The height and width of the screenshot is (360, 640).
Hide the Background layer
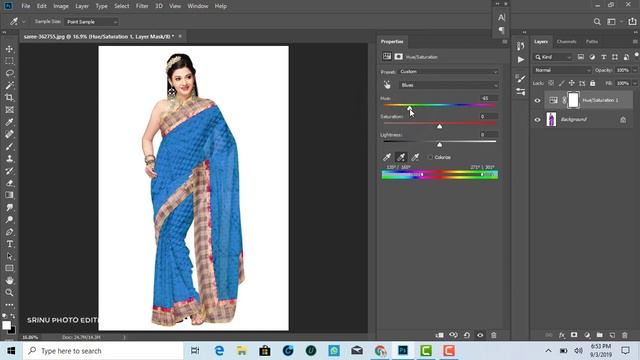(537, 120)
